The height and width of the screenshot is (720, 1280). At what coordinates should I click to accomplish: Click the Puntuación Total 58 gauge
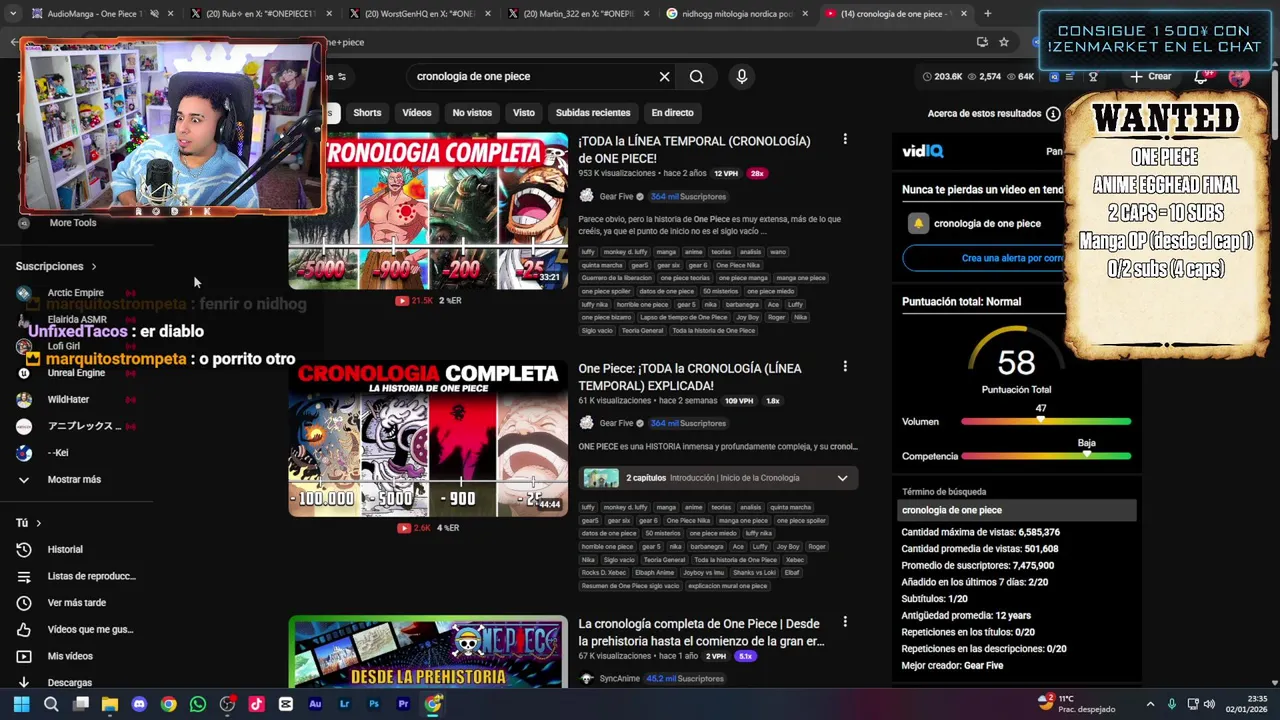pos(1016,359)
